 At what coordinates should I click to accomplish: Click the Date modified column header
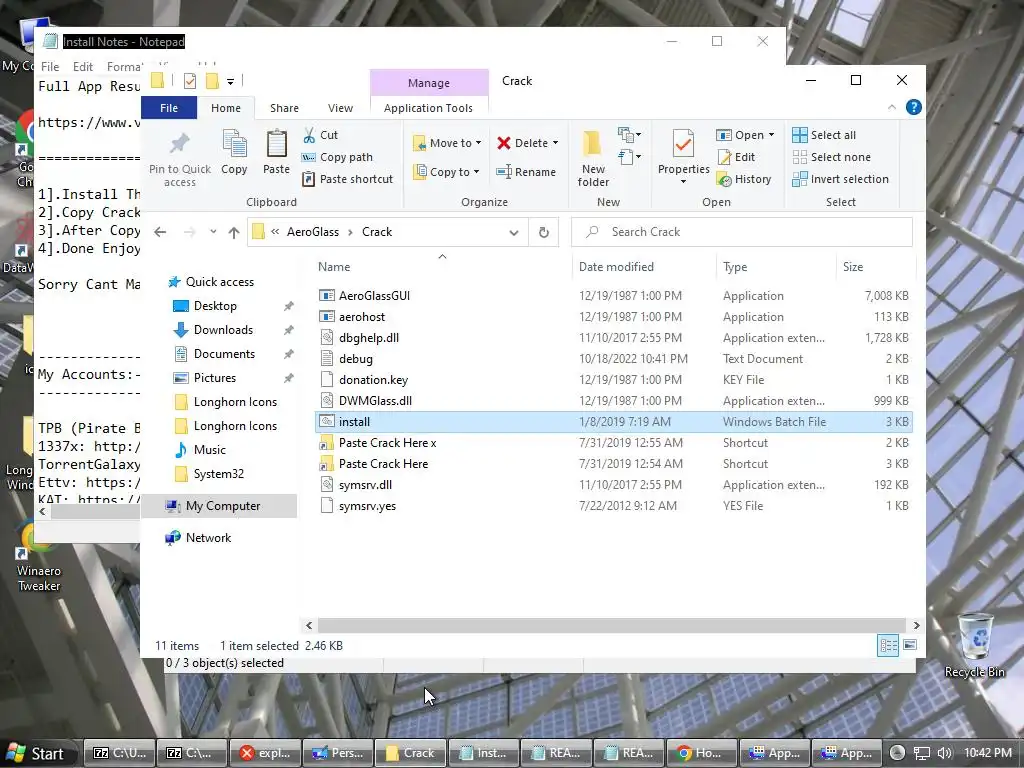click(616, 266)
